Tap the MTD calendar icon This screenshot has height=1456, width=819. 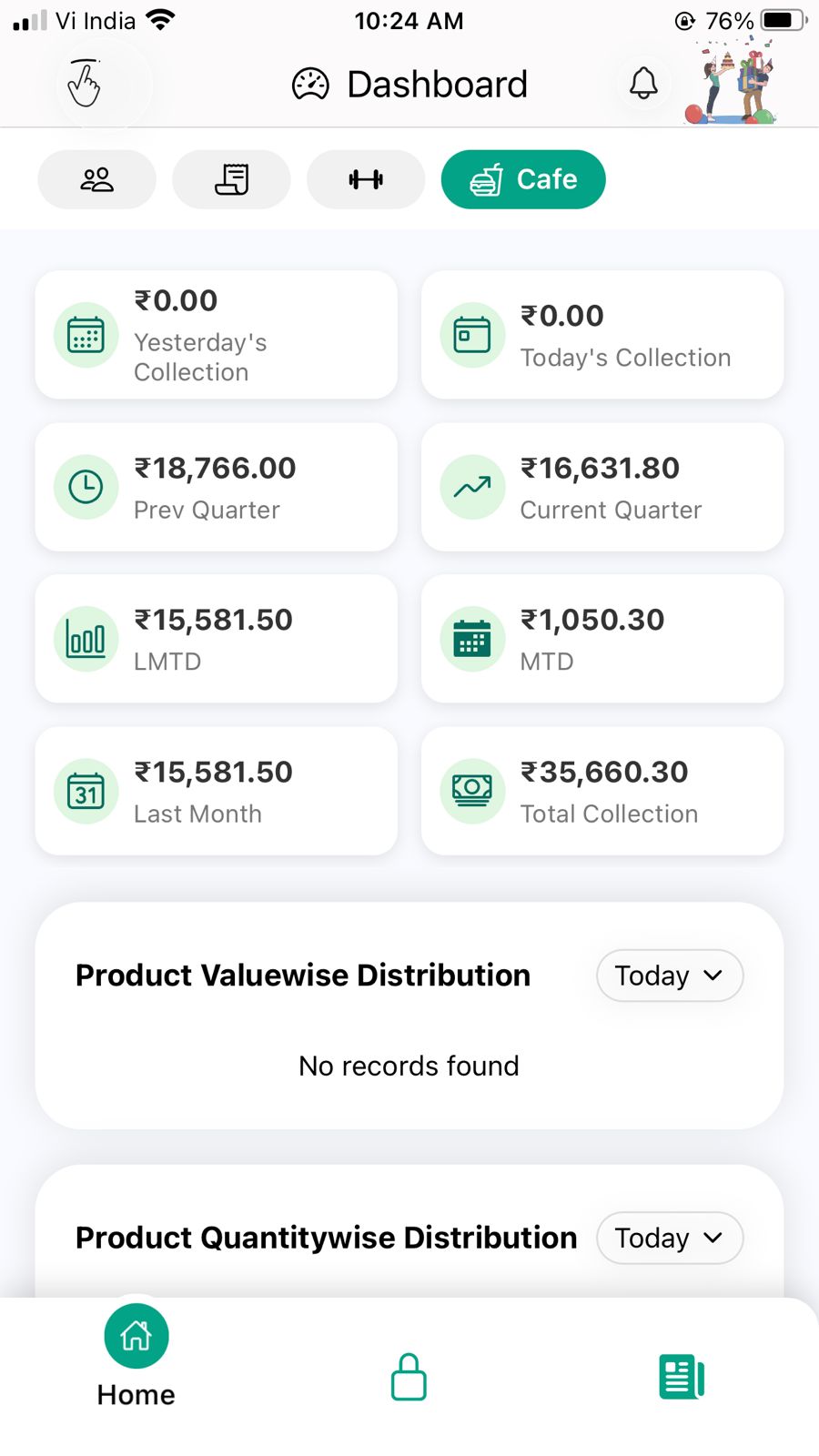tap(472, 639)
